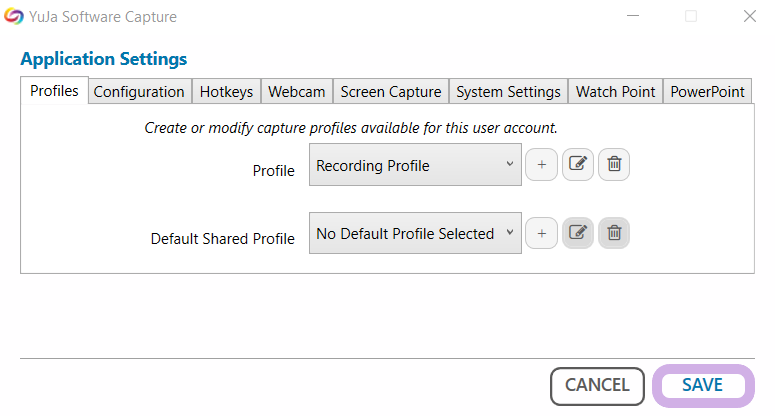This screenshot has width=775, height=416.
Task: Edit the Default Shared Profile pencil icon
Action: point(577,233)
